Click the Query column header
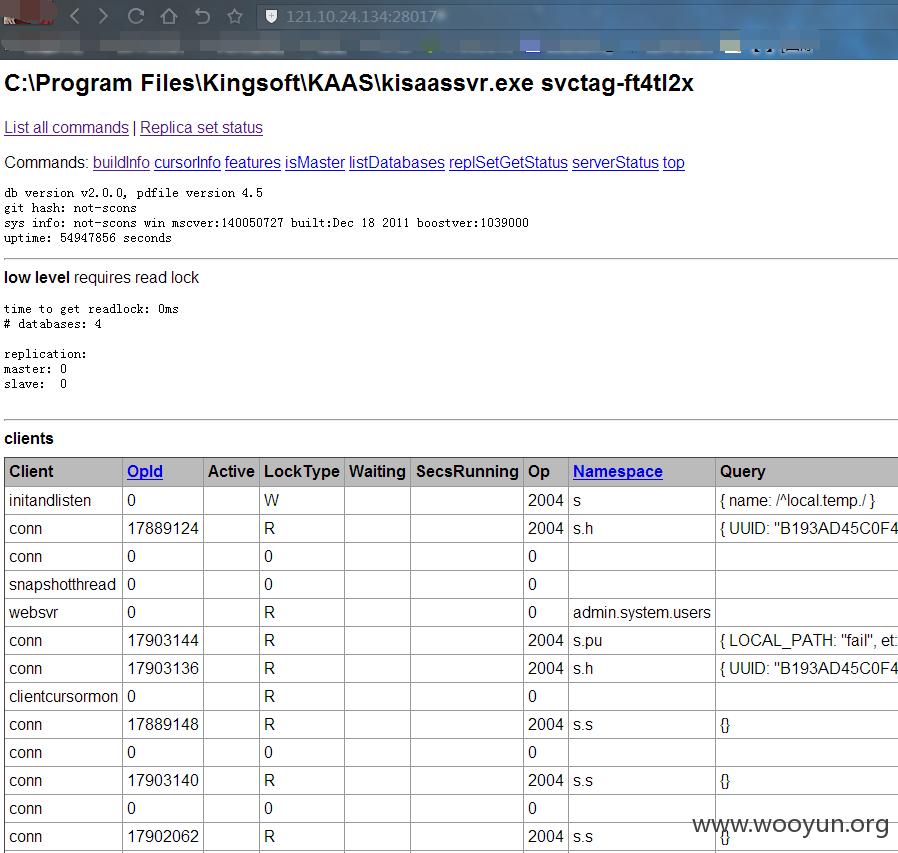 pyautogui.click(x=807, y=471)
